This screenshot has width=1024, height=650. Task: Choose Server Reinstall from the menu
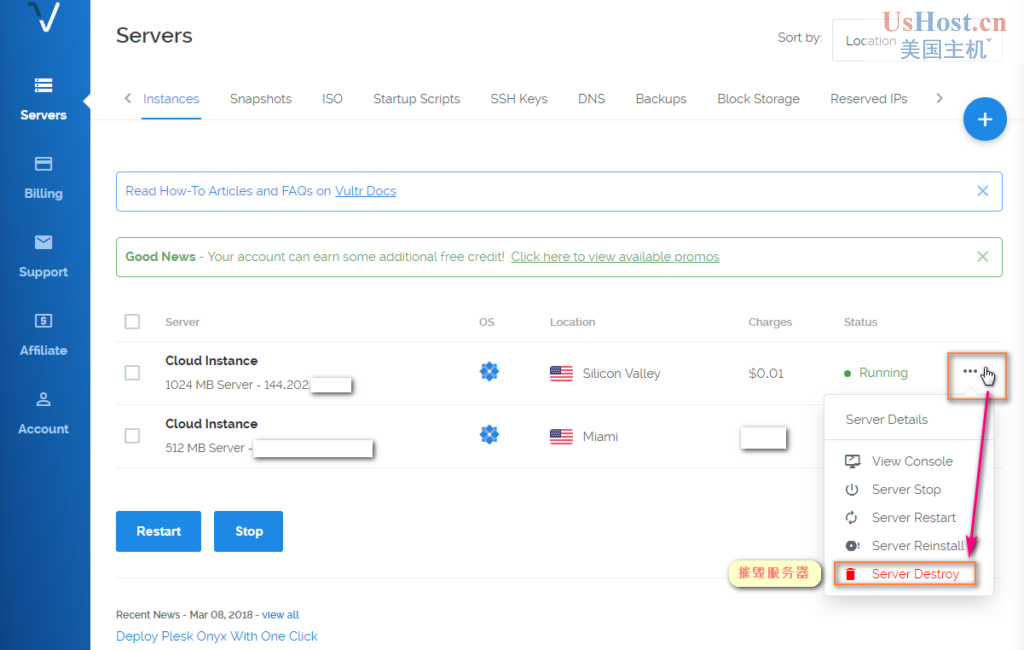click(x=918, y=545)
